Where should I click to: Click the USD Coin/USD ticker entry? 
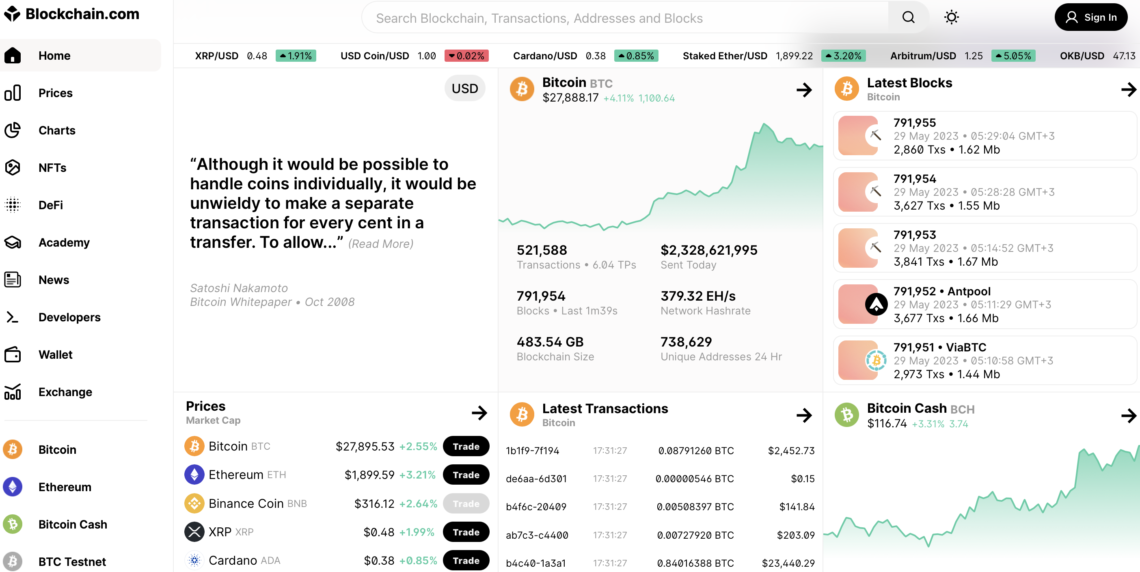414,55
